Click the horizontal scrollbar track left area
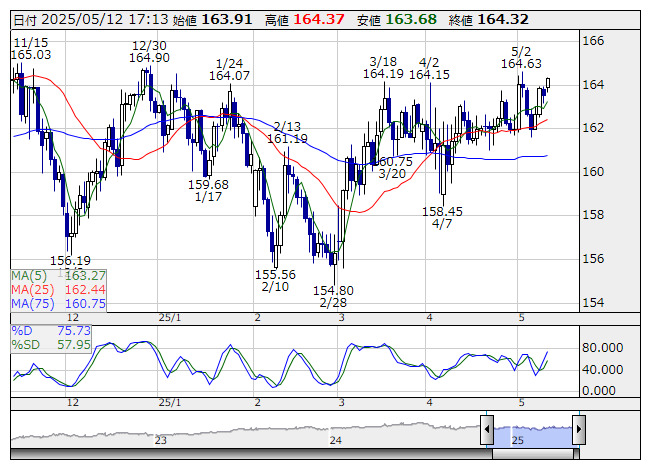The image size is (653, 470). (x=251, y=453)
